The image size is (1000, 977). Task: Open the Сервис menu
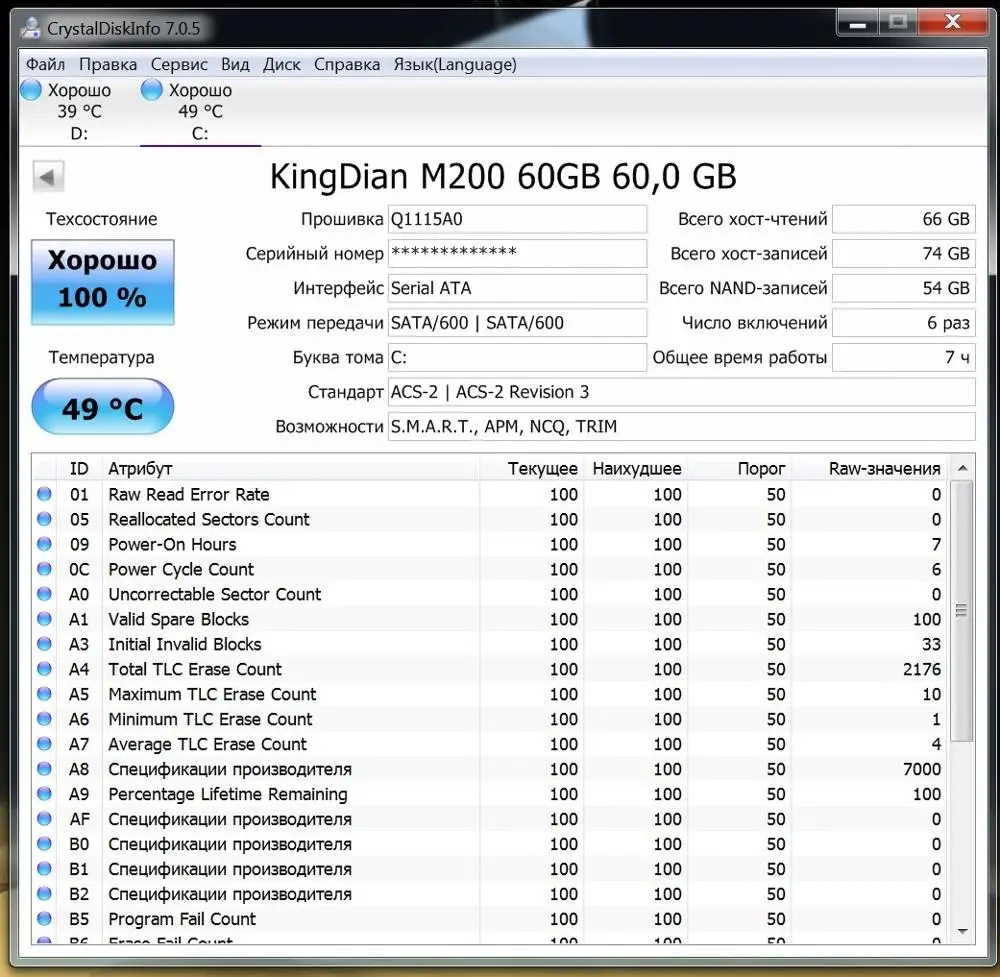(x=179, y=64)
